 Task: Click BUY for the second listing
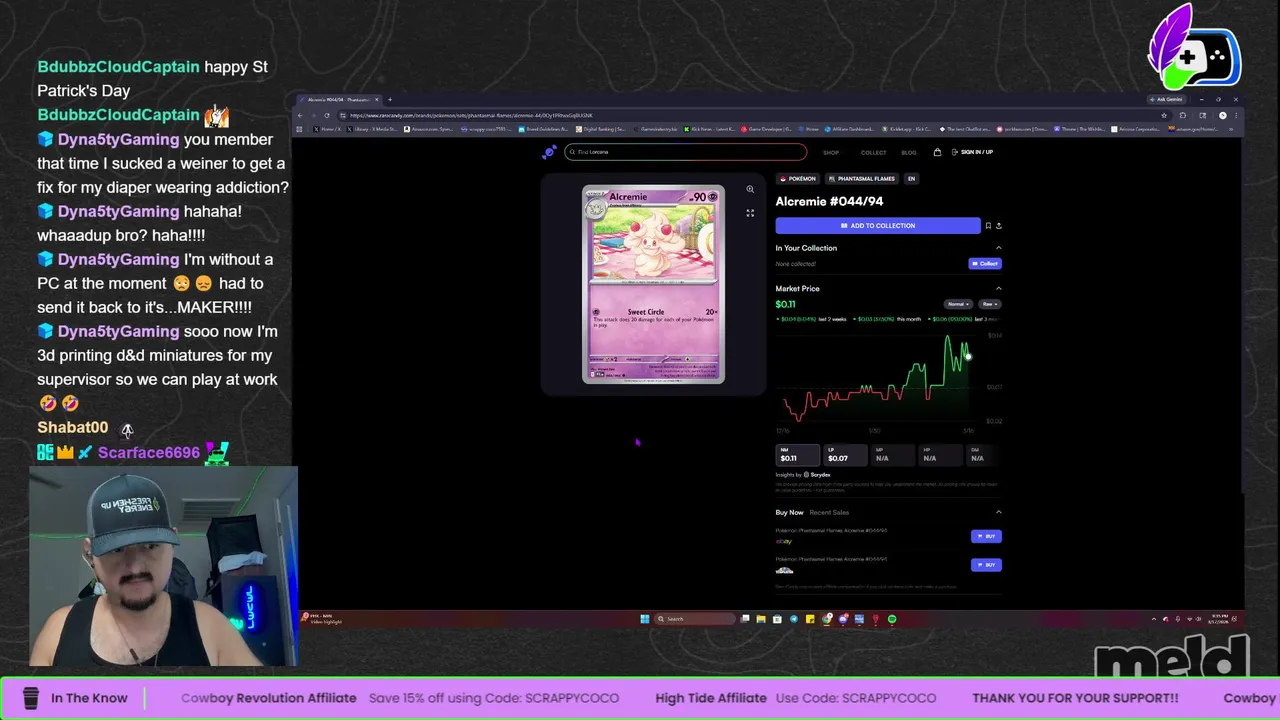[986, 565]
